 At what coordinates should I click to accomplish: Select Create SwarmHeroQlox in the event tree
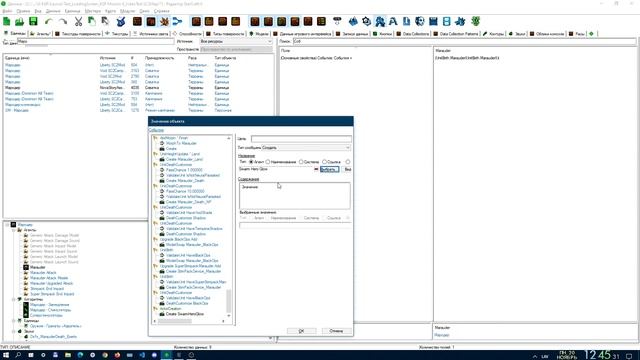click(x=184, y=314)
